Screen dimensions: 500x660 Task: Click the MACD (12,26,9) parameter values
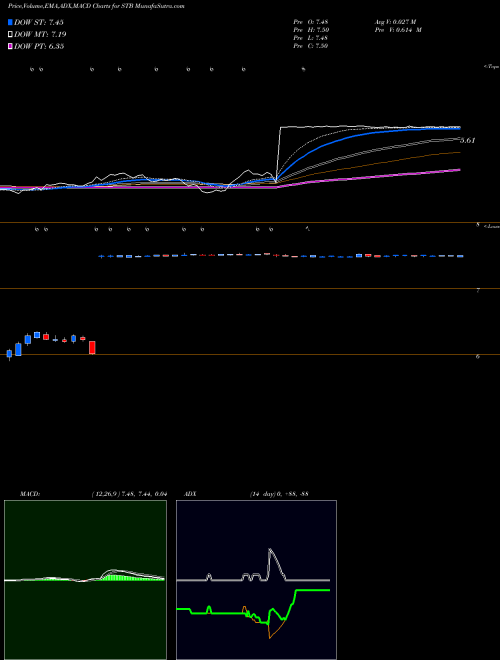click(x=129, y=494)
